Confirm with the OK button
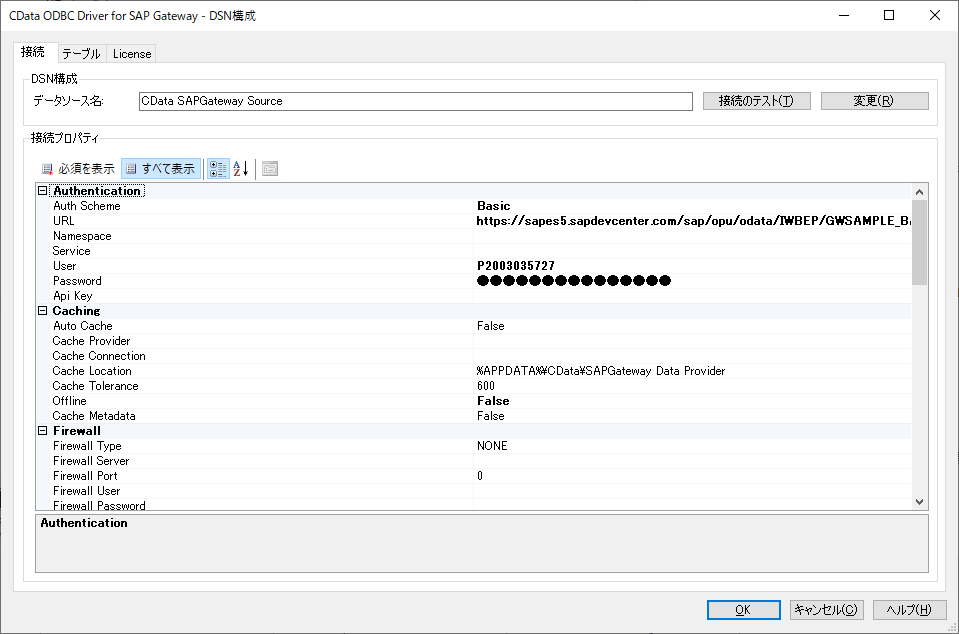959x634 pixels. [x=744, y=610]
